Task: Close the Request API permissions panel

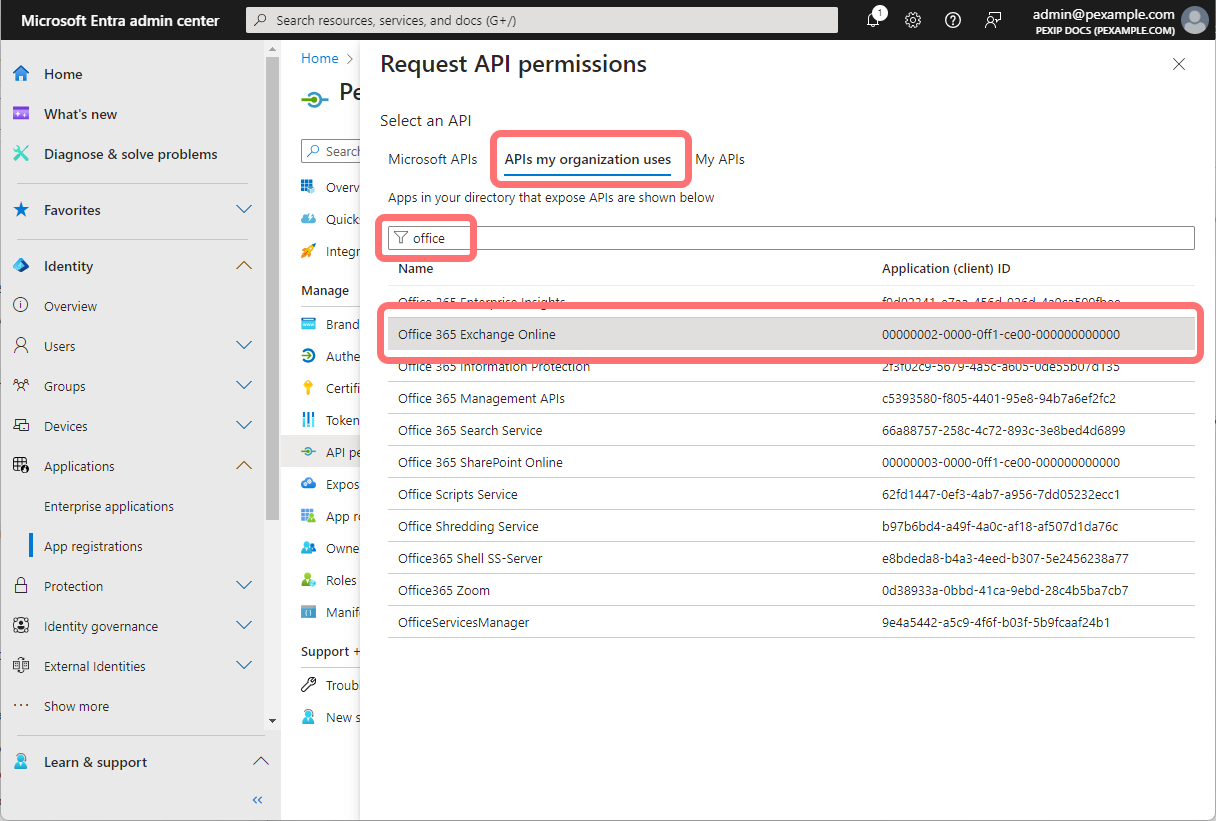Action: click(x=1179, y=64)
